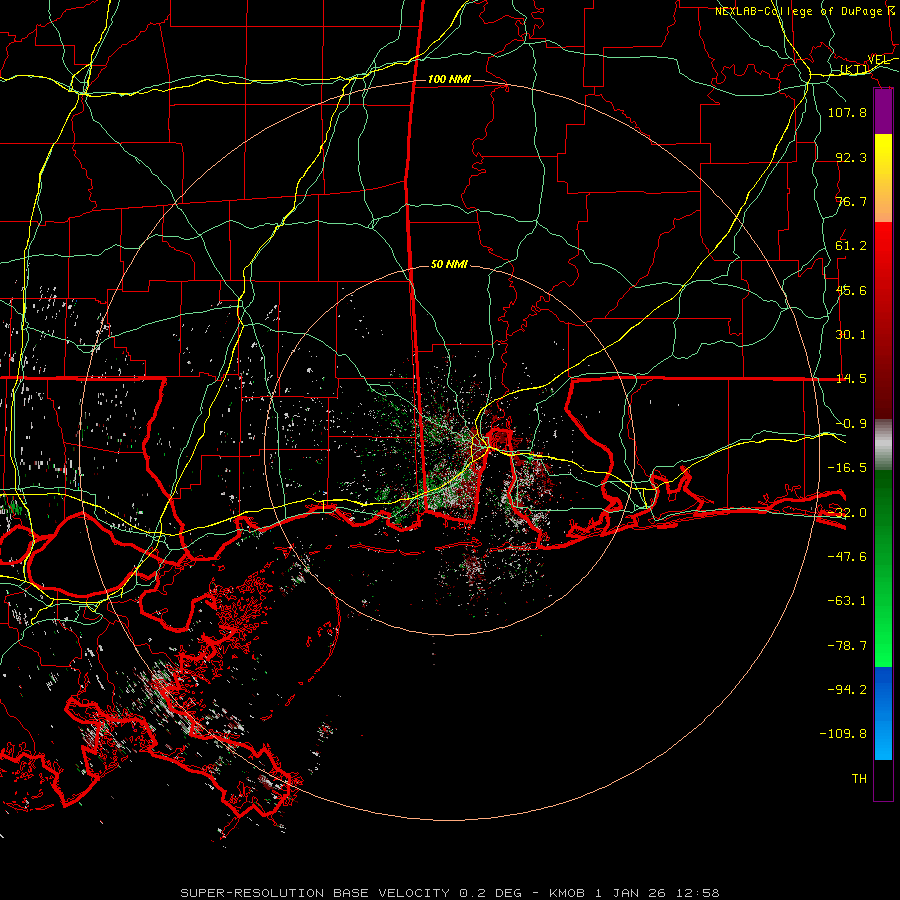The width and height of the screenshot is (900, 900).
Task: Select the -94.2 velocity scale value
Action: click(847, 690)
